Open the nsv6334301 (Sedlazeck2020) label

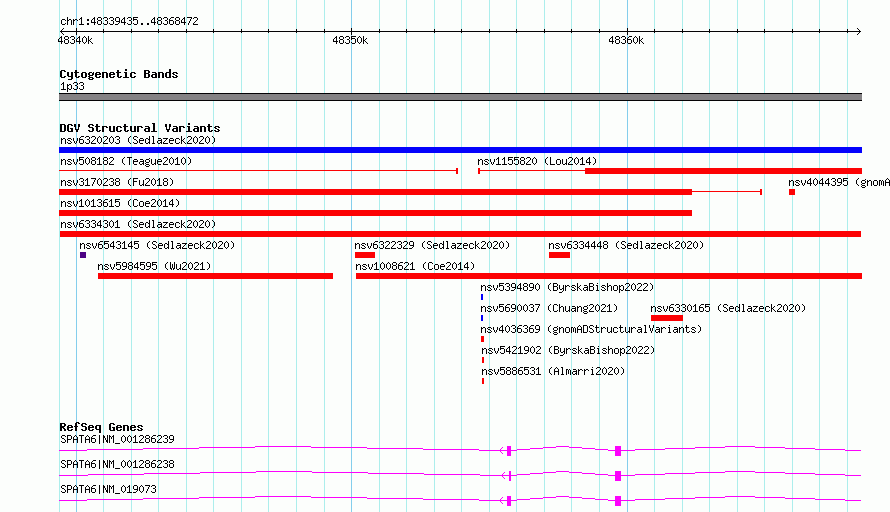(x=138, y=224)
